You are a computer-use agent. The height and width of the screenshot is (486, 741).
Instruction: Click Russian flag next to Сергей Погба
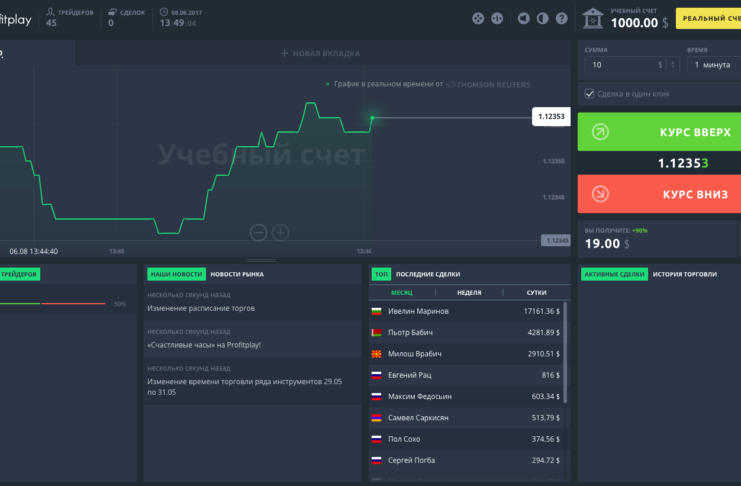click(x=377, y=460)
